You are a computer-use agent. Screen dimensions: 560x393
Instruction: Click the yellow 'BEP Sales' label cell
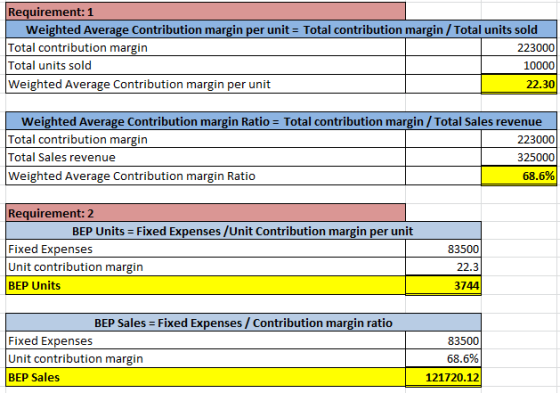[205, 377]
